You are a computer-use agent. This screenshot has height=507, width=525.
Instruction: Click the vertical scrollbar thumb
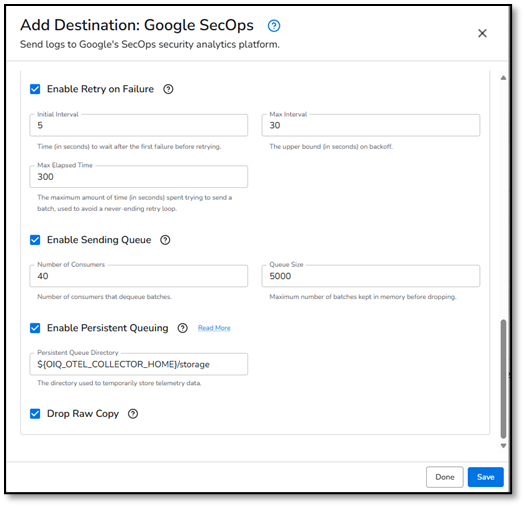click(503, 379)
